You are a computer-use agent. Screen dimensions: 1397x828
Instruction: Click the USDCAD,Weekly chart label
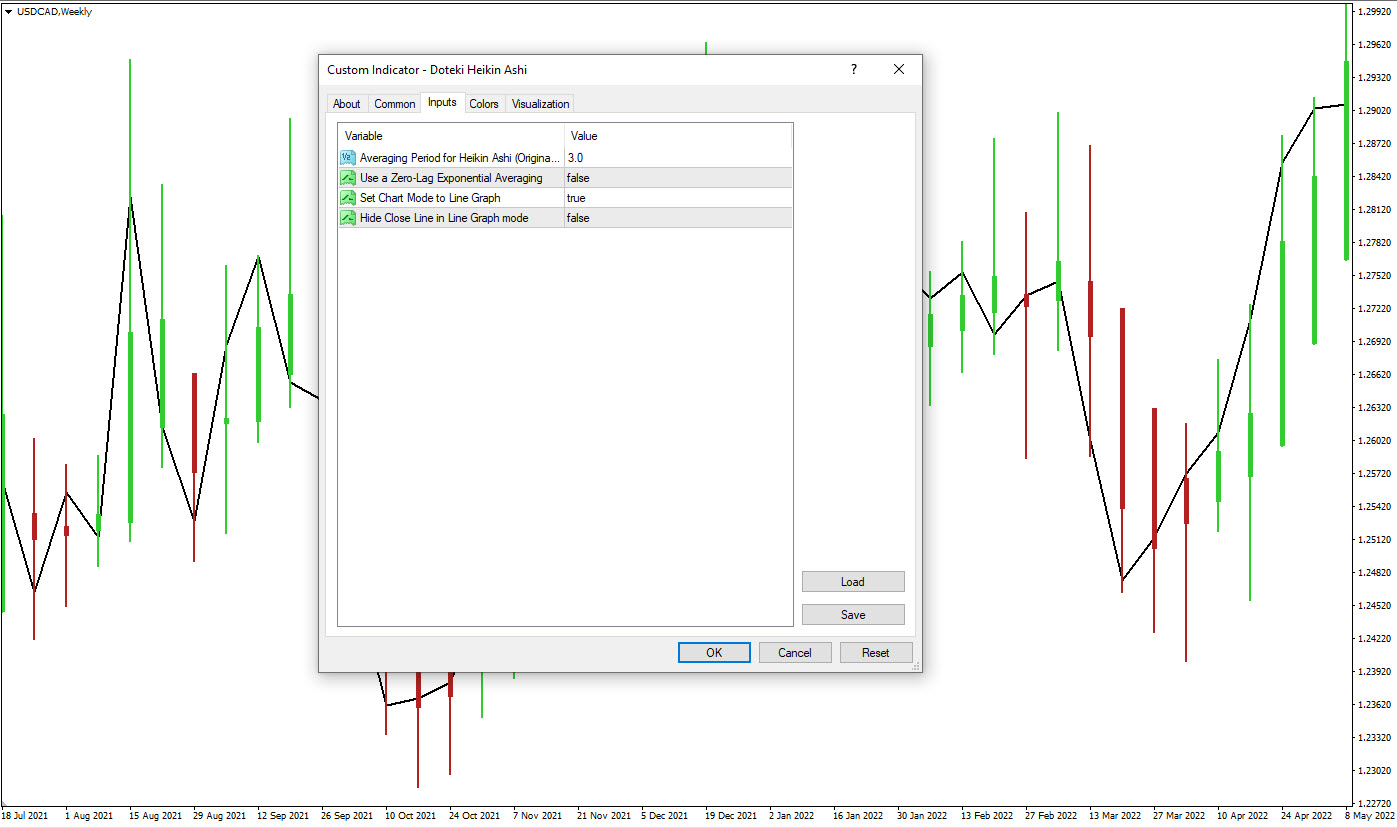(x=54, y=12)
